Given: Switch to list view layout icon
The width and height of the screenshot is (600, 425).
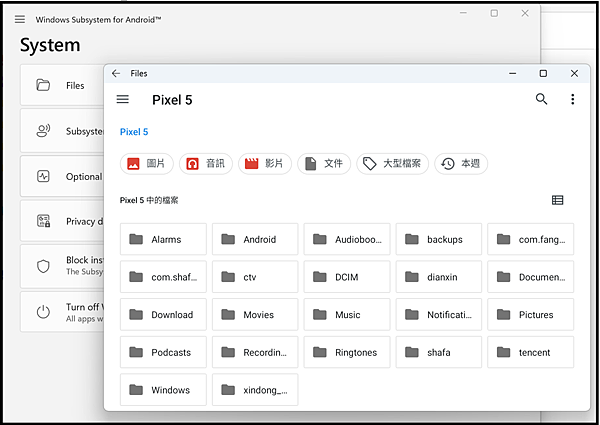Looking at the screenshot, I should (558, 200).
